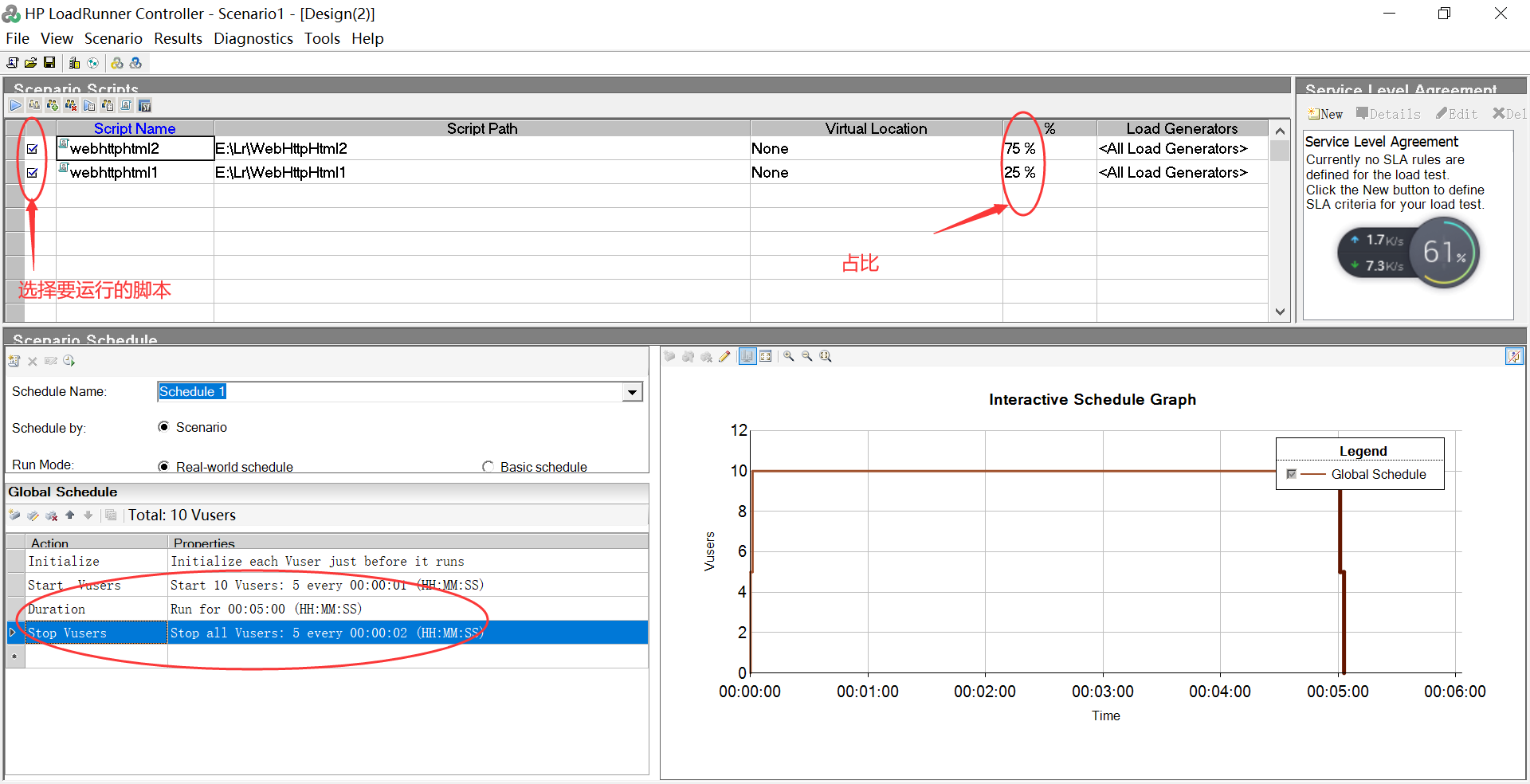Screen dimensions: 1530x784
Task: Select the Stop Vusers action row
Action: 328,633
